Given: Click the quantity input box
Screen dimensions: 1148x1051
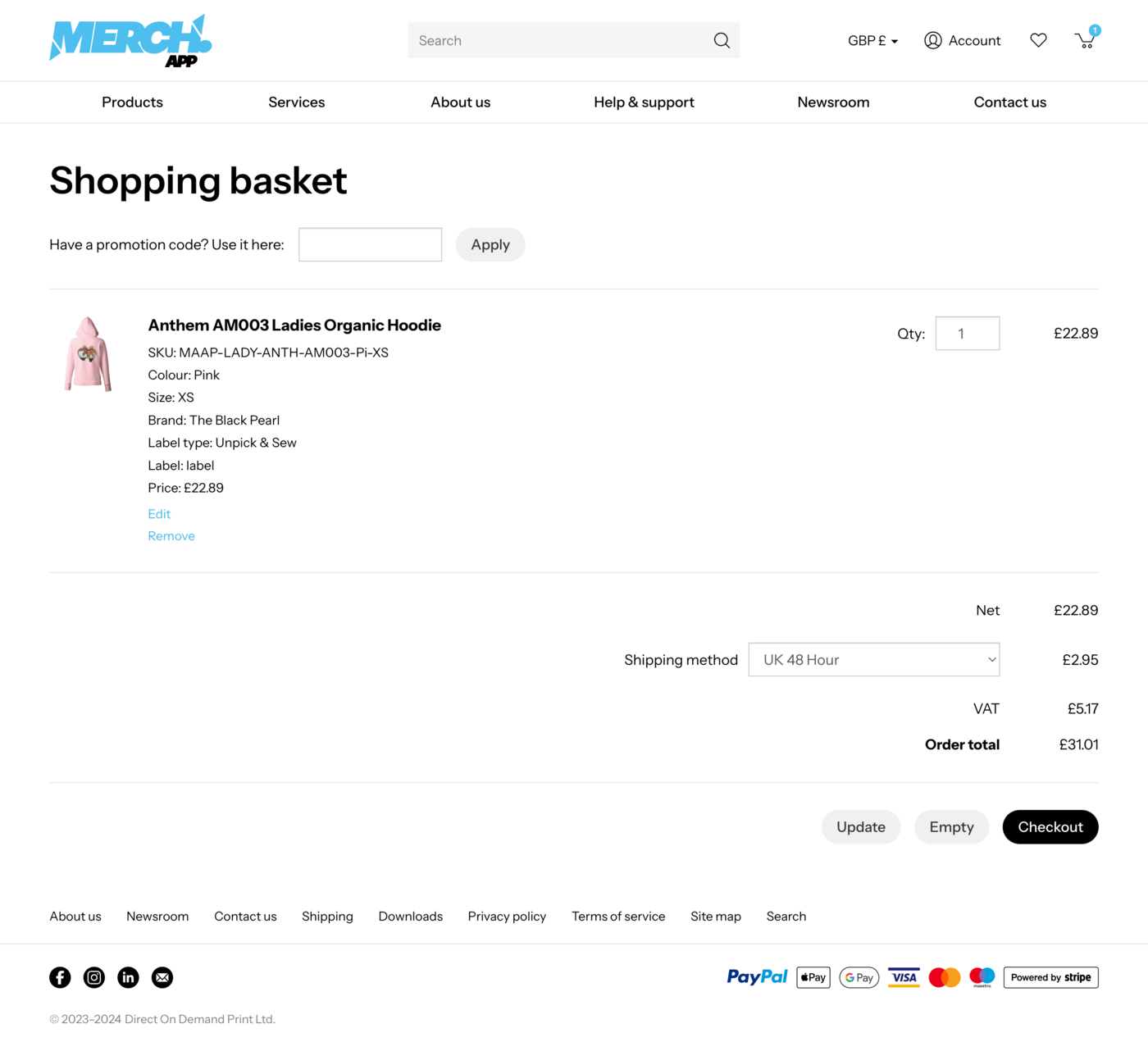Looking at the screenshot, I should 967,334.
